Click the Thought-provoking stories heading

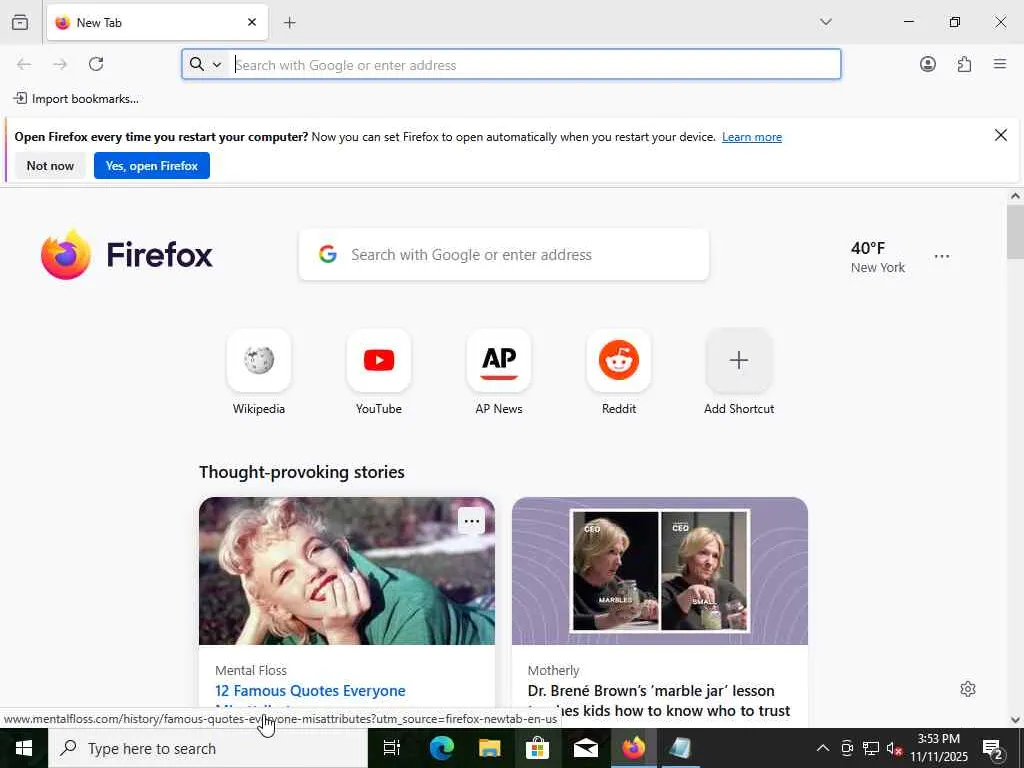(302, 472)
